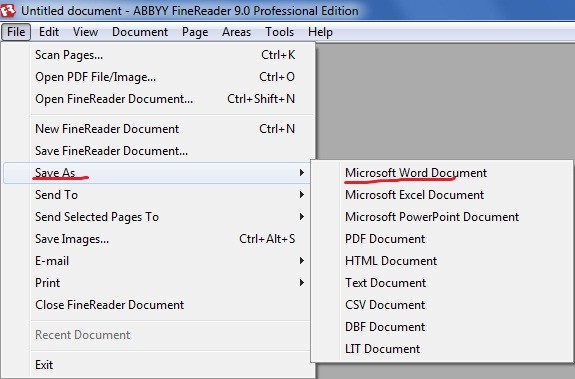The width and height of the screenshot is (575, 379).
Task: Expand the Save As submenu
Action: coord(158,173)
